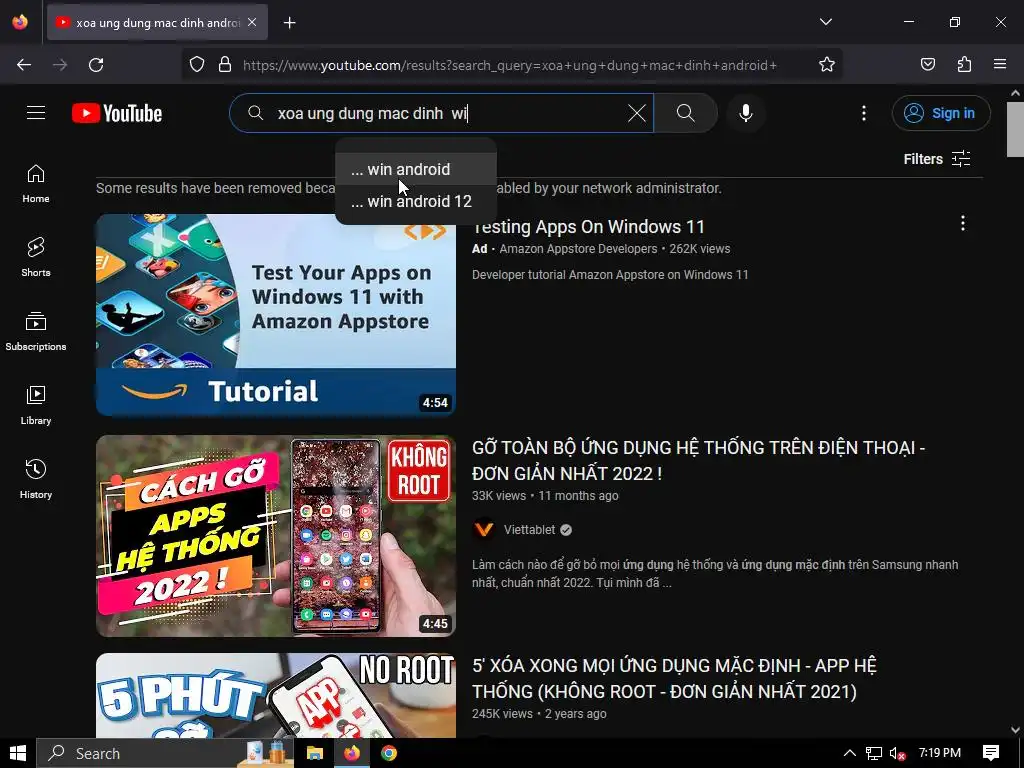Open the 'Testing Apps On Windows 11' title
1024x768 pixels.
[x=588, y=227]
